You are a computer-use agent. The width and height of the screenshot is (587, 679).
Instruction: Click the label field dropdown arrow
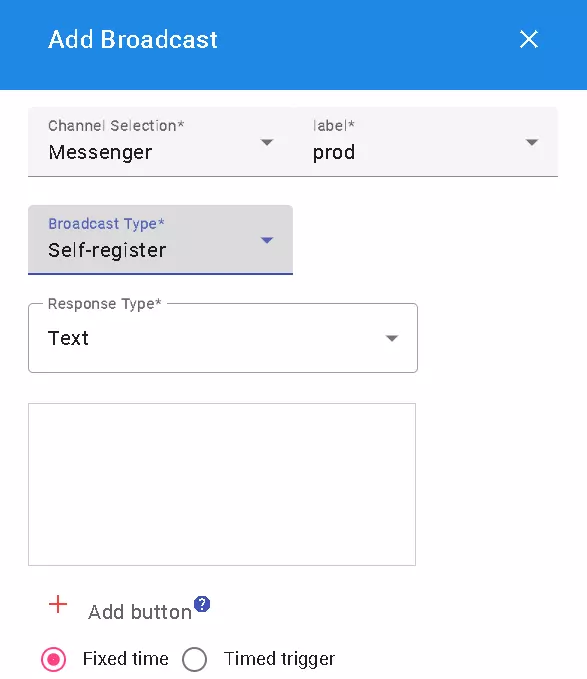coord(532,142)
